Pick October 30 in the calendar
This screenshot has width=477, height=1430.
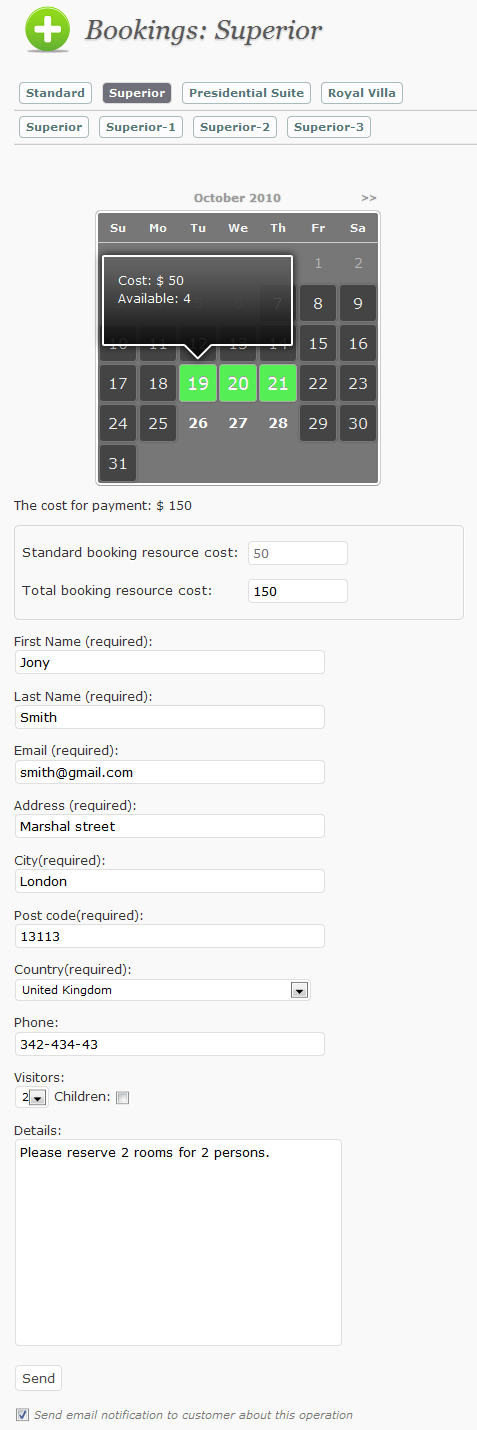point(358,423)
